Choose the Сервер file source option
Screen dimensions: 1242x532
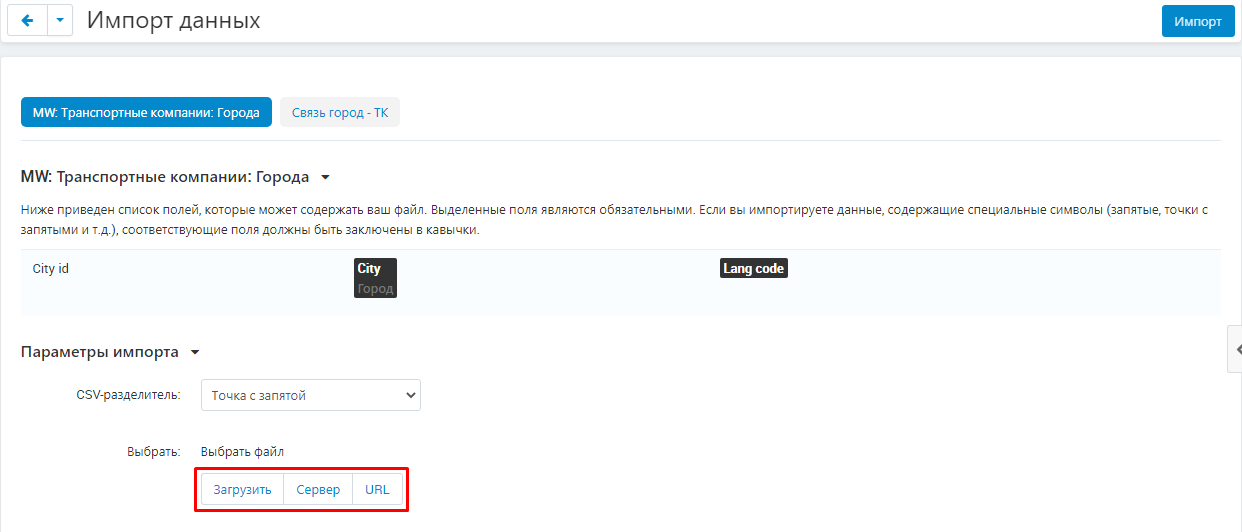(x=318, y=490)
